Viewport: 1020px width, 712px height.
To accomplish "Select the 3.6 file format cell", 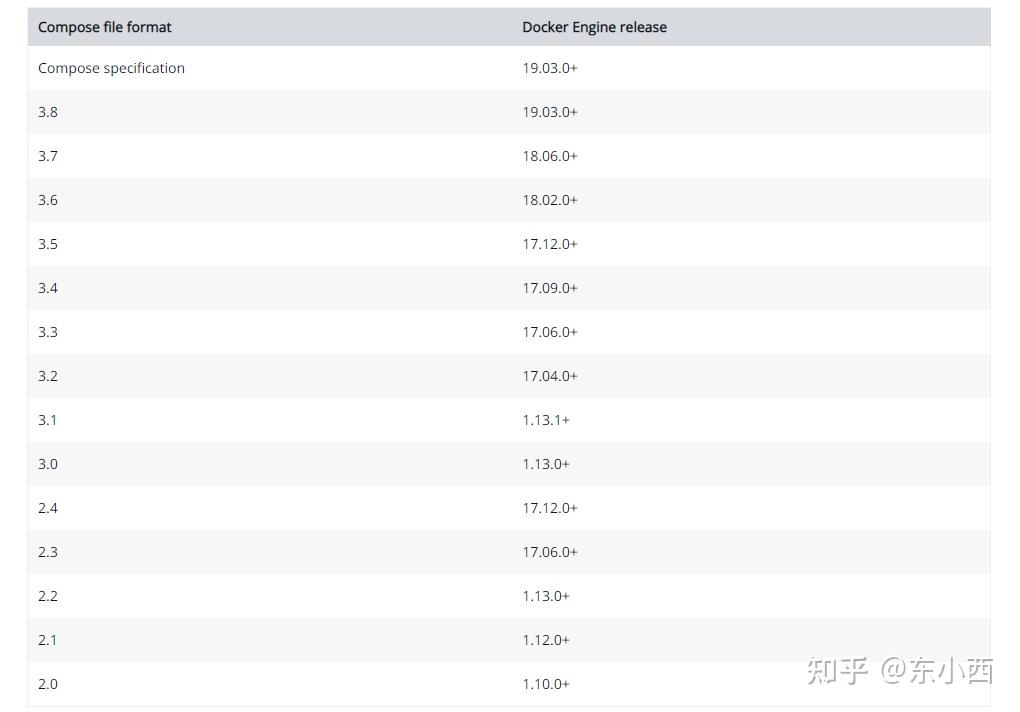I will (48, 200).
